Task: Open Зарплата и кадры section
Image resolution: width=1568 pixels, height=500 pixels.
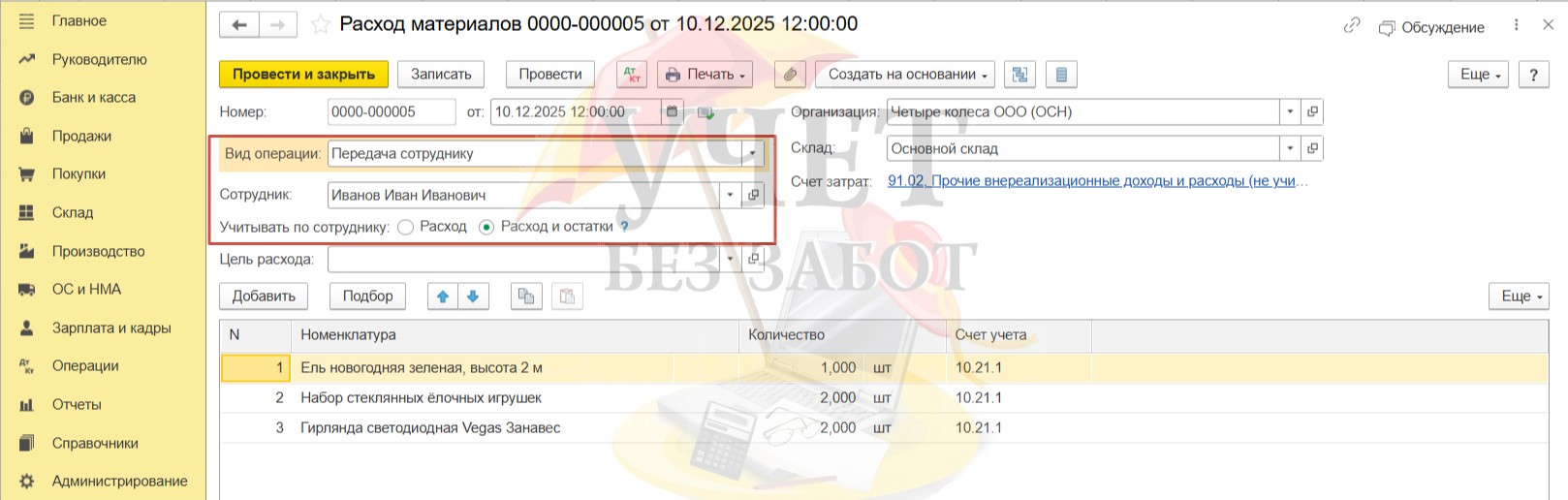Action: click(x=111, y=328)
